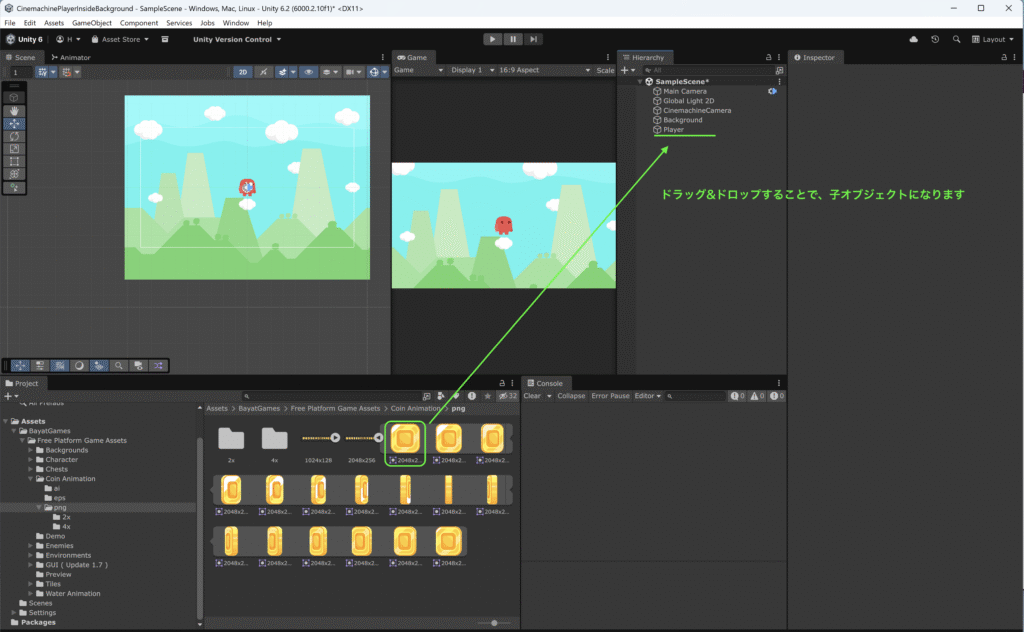1024x632 pixels.
Task: Click the Step frame button
Action: click(535, 39)
